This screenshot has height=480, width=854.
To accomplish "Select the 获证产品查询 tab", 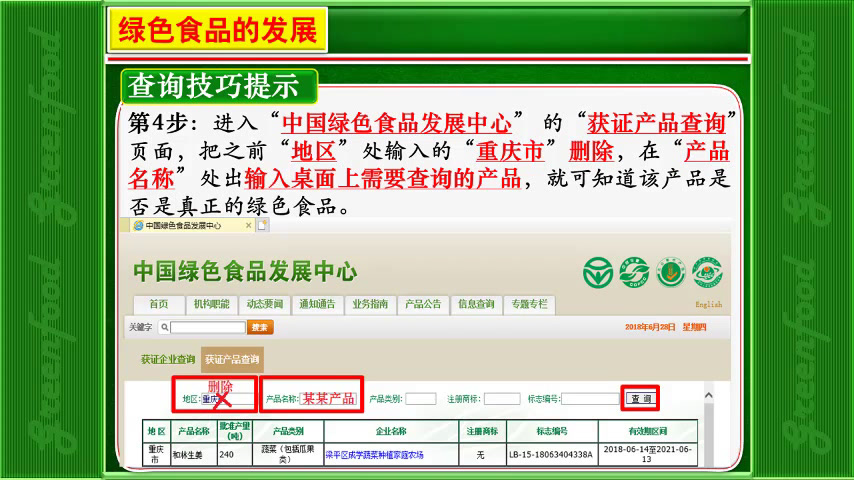I will click(x=232, y=360).
